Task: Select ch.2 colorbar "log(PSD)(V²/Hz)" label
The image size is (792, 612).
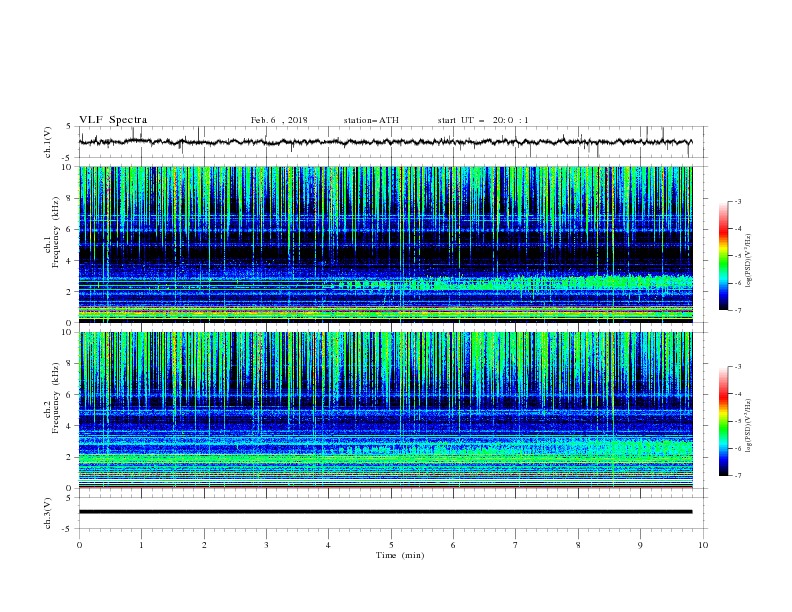Action: pos(749,425)
